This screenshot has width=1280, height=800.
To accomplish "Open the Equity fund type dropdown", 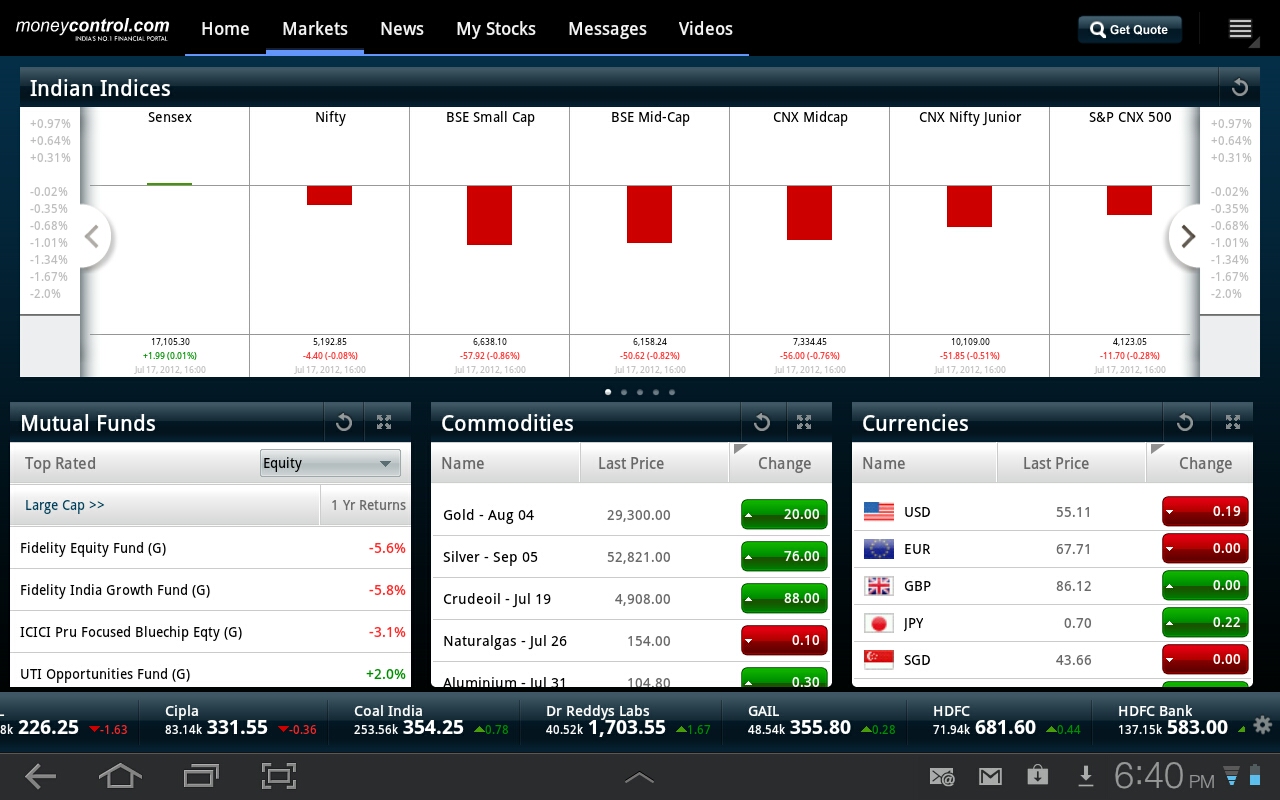I will (330, 463).
